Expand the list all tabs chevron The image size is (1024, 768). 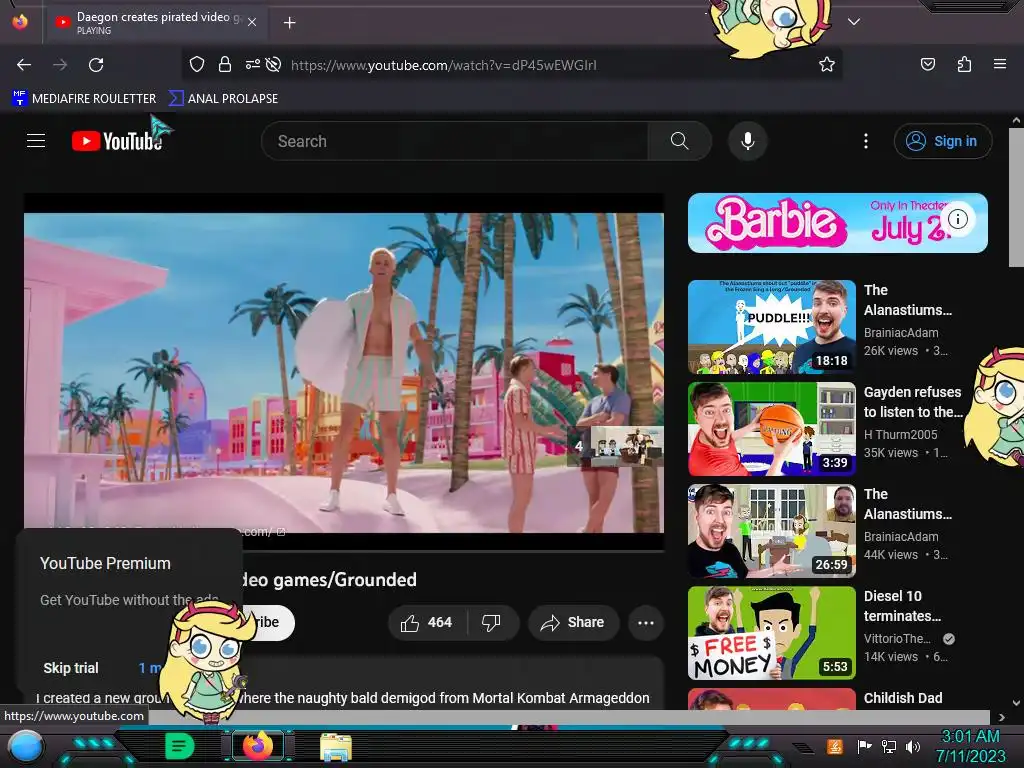[x=854, y=22]
